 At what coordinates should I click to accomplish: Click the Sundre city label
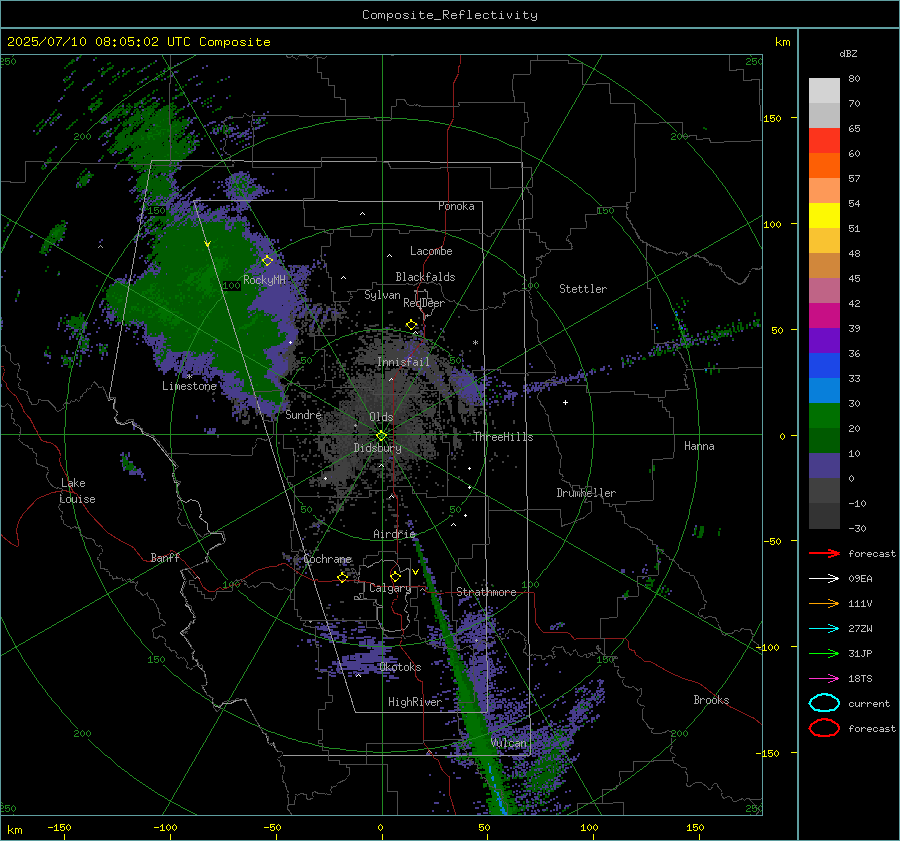303,414
